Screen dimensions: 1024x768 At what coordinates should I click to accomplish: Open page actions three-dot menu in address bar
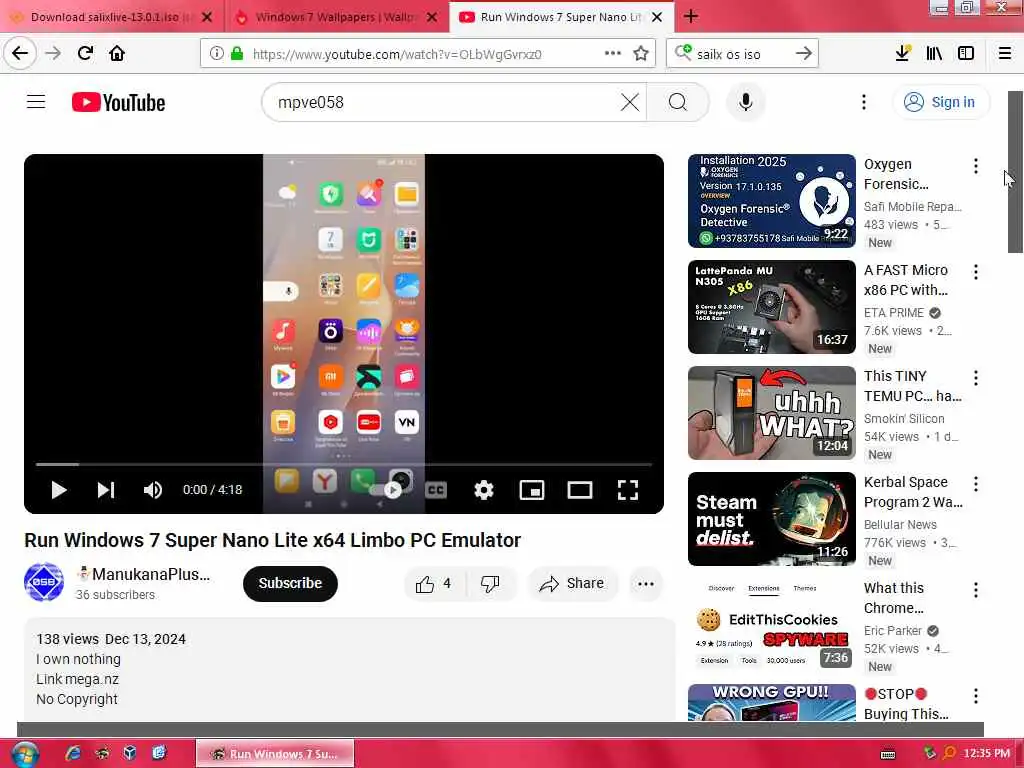click(x=613, y=54)
